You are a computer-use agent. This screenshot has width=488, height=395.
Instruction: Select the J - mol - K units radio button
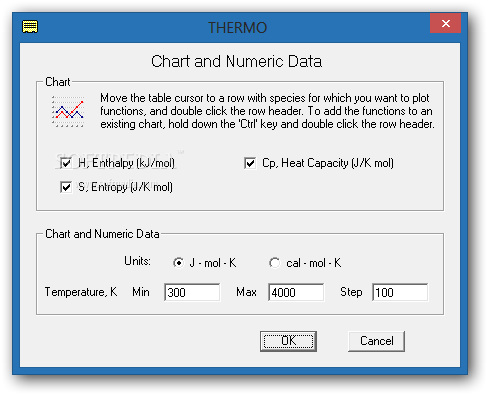point(179,263)
